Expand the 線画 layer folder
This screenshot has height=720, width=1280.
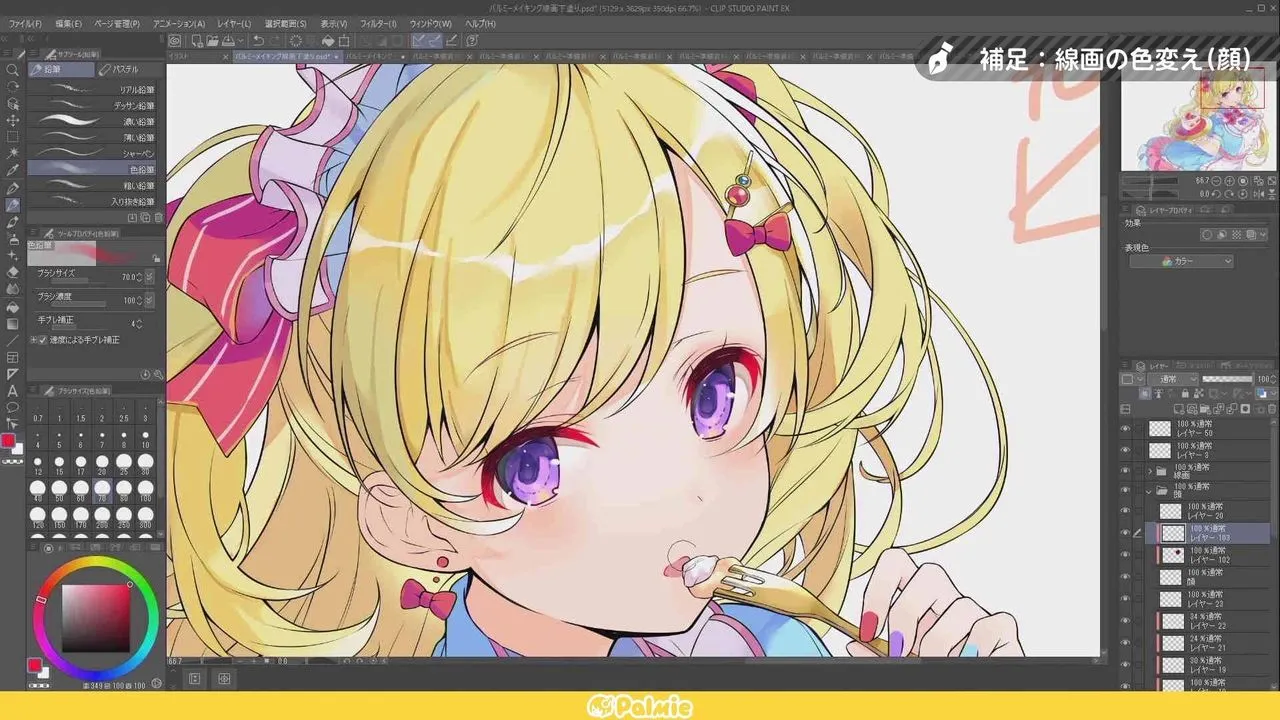[x=1150, y=471]
